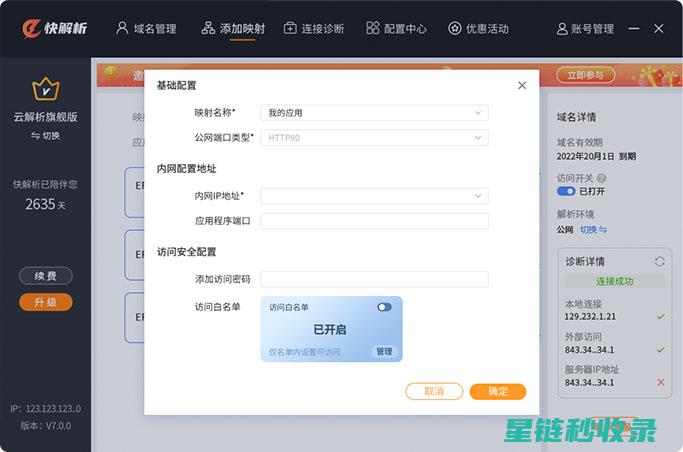683x452 pixels.
Task: Open the 公网端口类型 dropdown
Action: (x=374, y=138)
